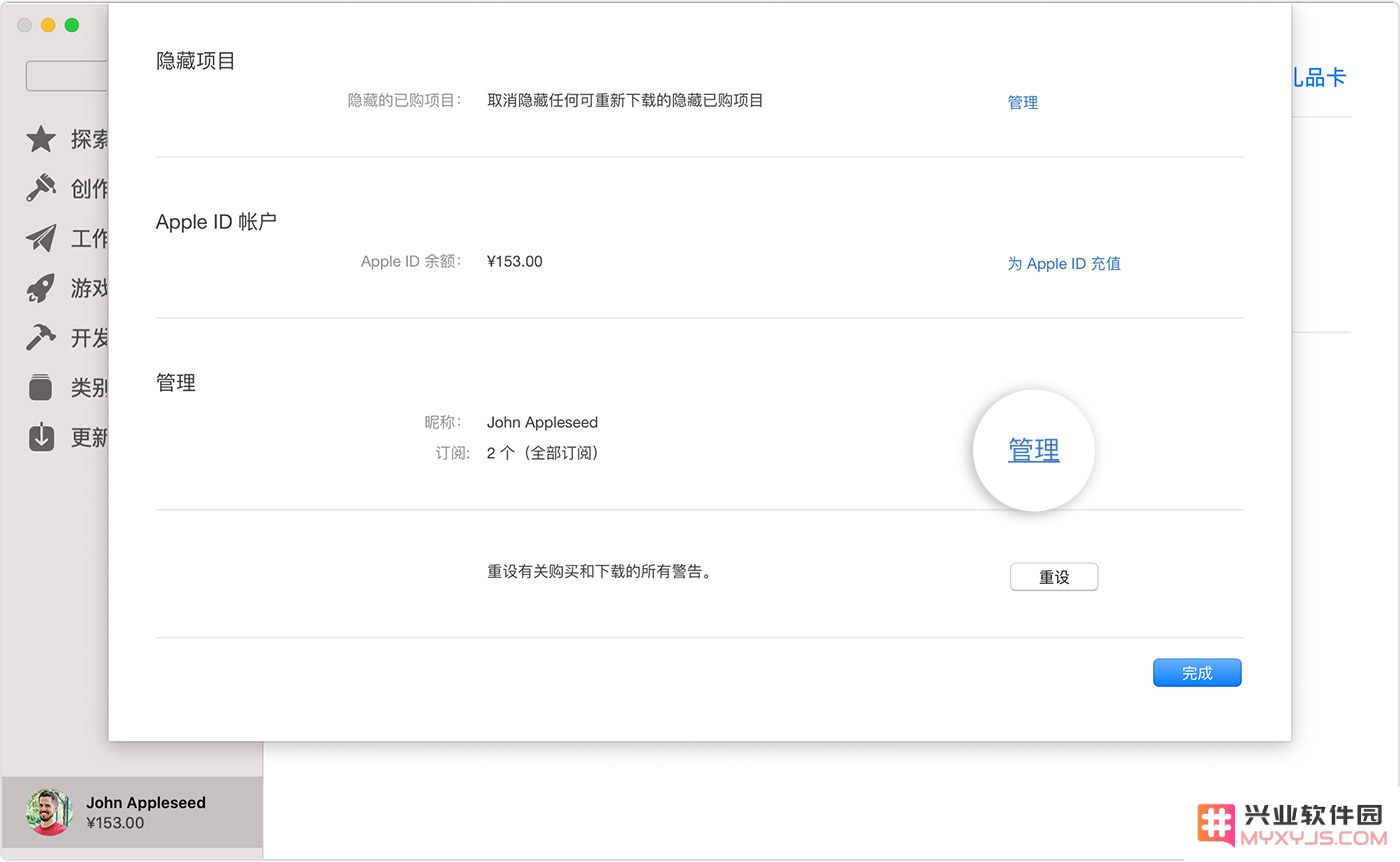
Task: Click the 隐藏项目 section heading
Action: [196, 61]
